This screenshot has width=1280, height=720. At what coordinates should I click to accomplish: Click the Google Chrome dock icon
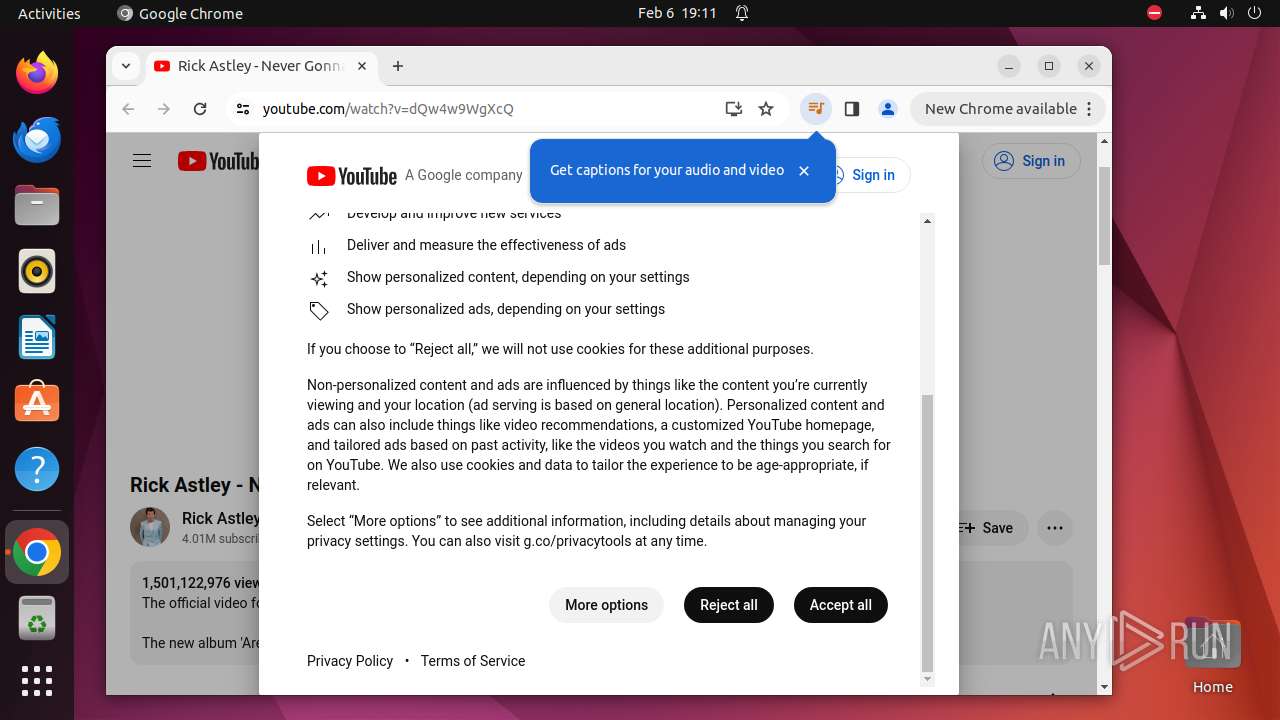[37, 552]
